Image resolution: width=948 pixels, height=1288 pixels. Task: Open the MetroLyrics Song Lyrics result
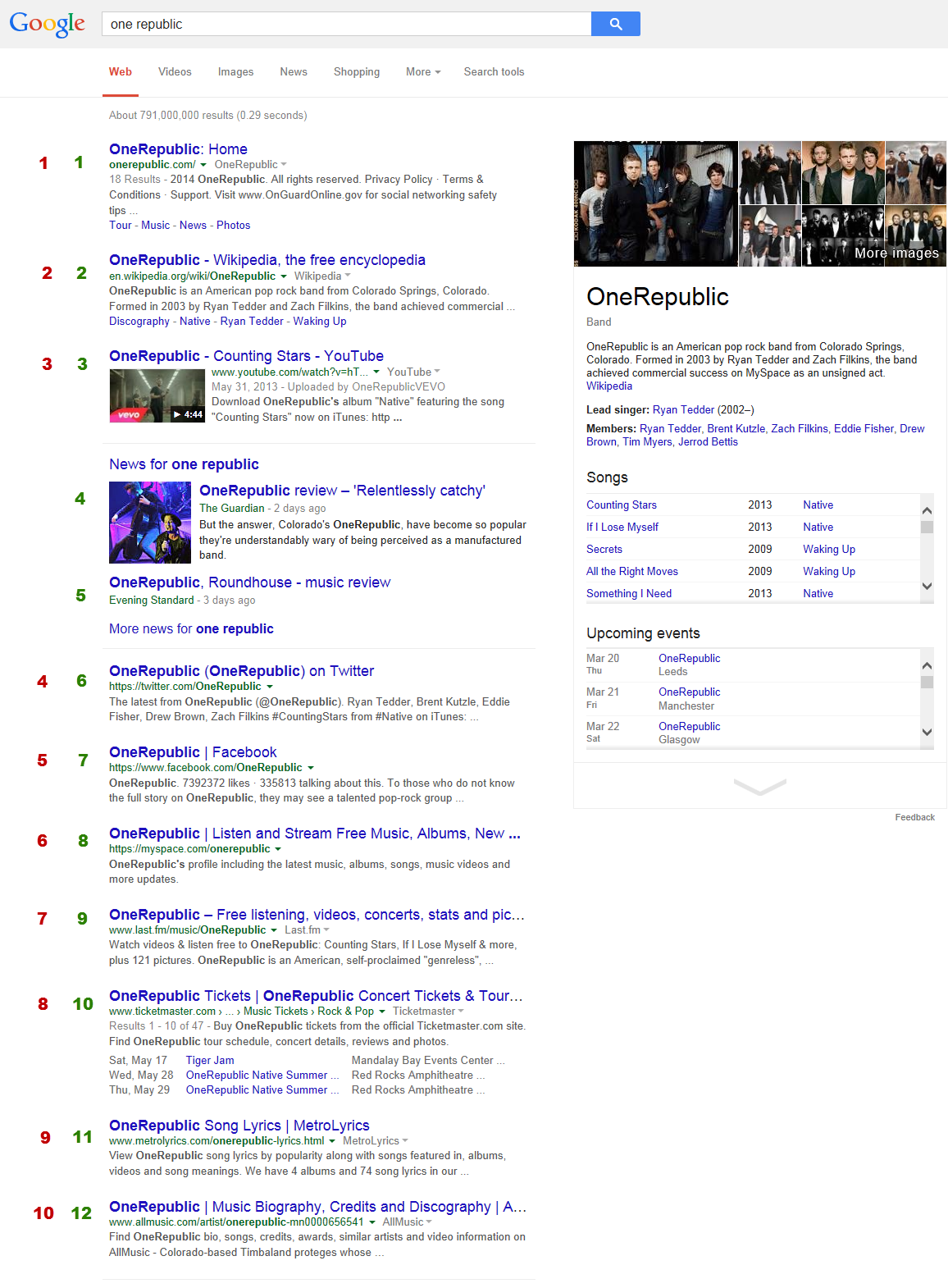pos(239,1126)
